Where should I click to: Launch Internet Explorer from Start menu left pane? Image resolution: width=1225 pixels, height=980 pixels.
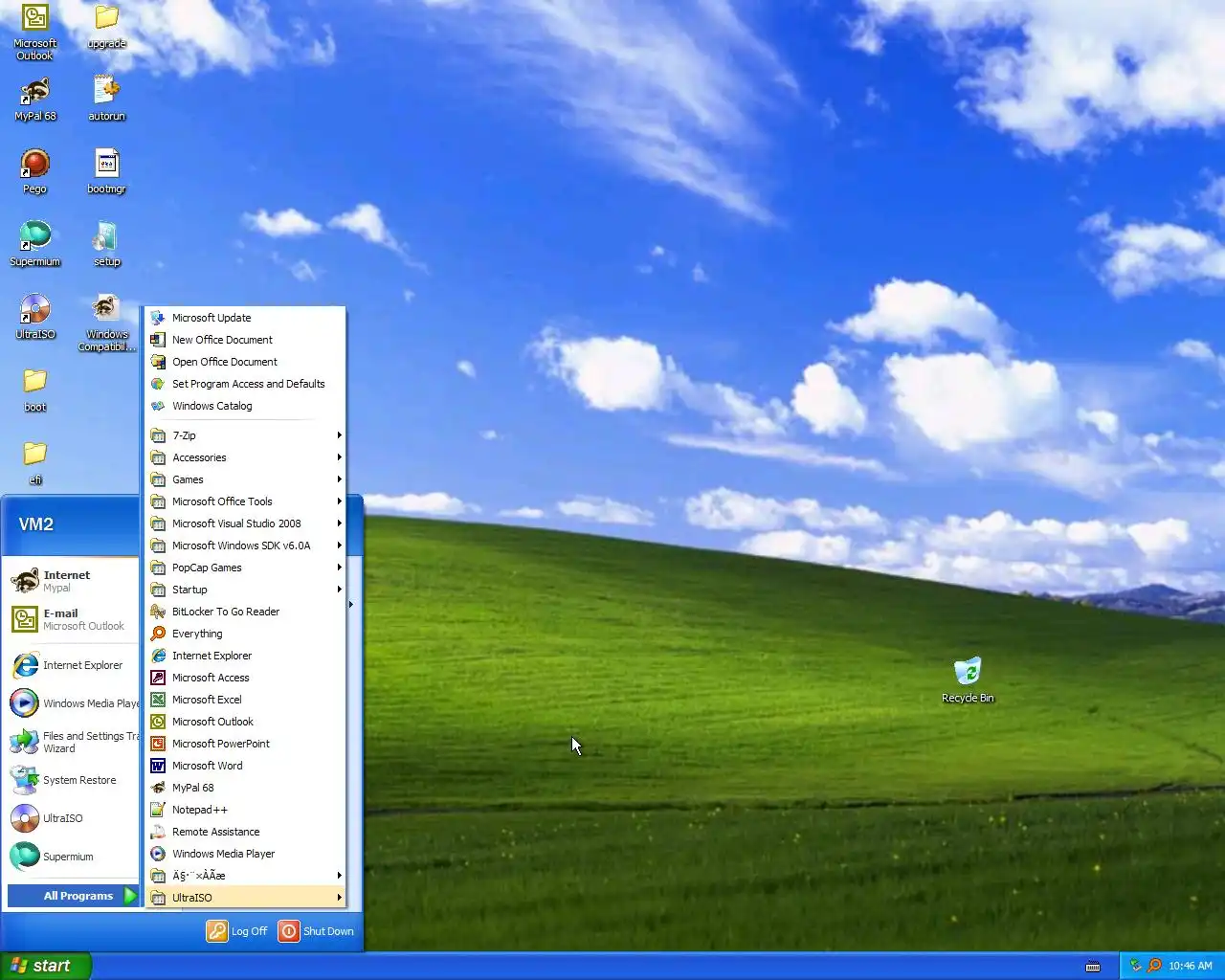pyautogui.click(x=72, y=665)
